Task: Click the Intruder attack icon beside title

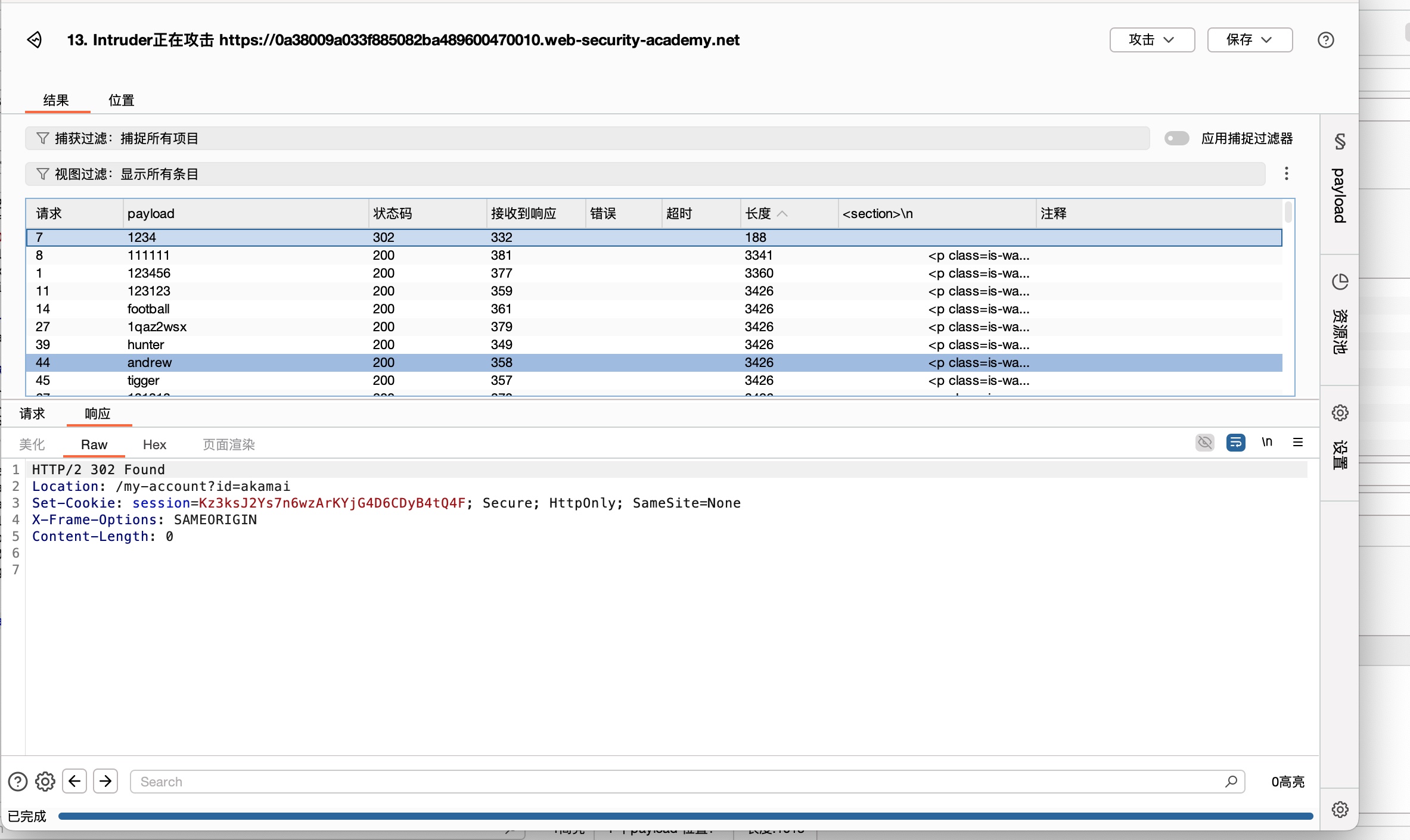Action: click(35, 40)
